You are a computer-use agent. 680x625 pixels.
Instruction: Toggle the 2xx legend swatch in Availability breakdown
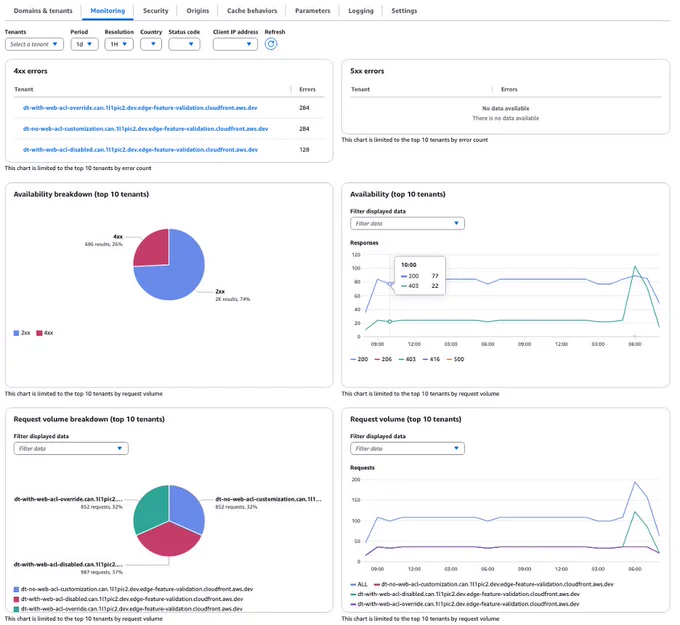click(x=16, y=333)
